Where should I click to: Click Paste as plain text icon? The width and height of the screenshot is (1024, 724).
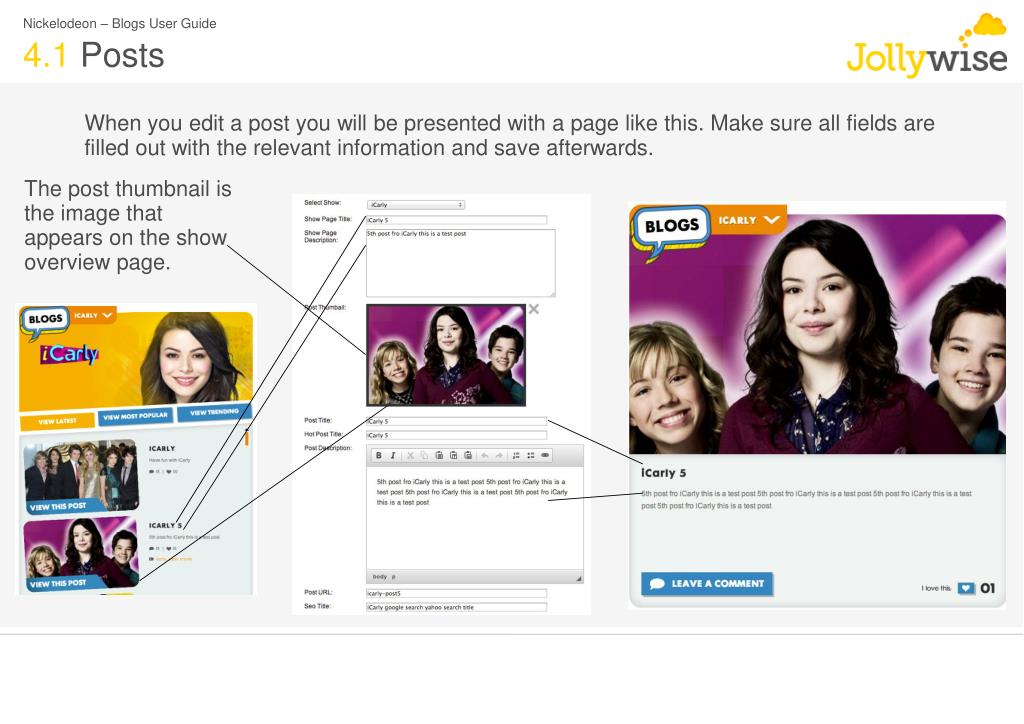click(x=453, y=456)
